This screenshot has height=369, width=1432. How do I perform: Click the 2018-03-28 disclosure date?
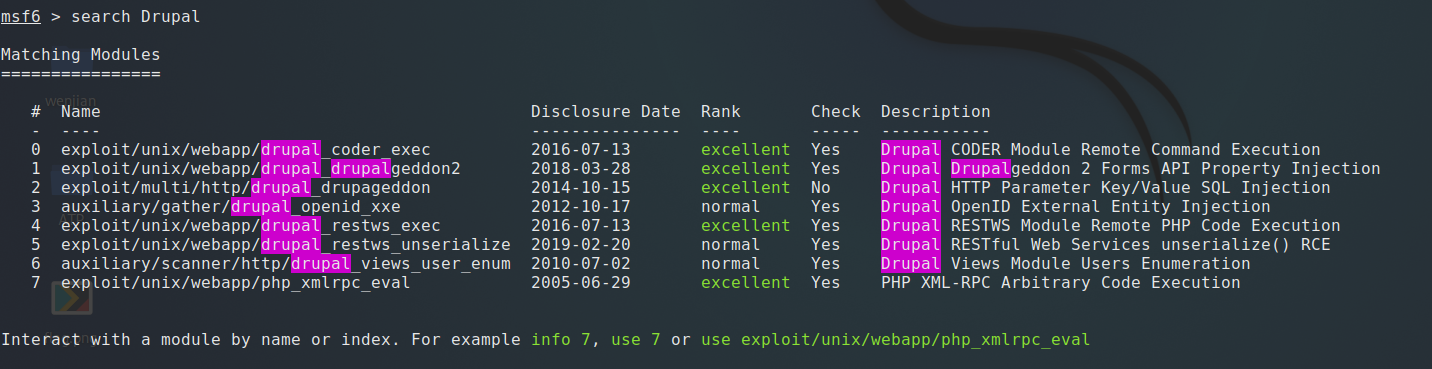[581, 169]
